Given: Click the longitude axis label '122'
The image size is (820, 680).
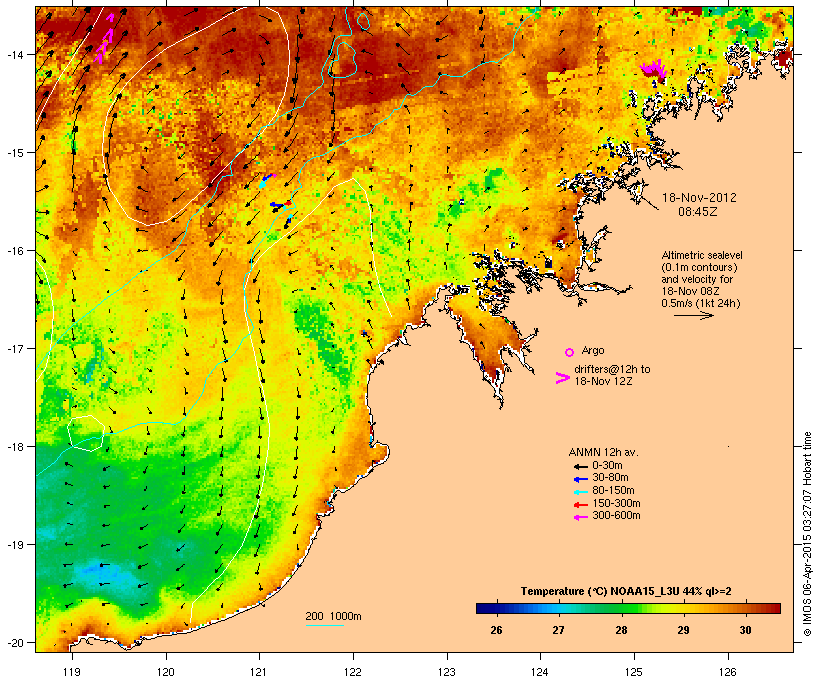Looking at the screenshot, I should coord(353,672).
